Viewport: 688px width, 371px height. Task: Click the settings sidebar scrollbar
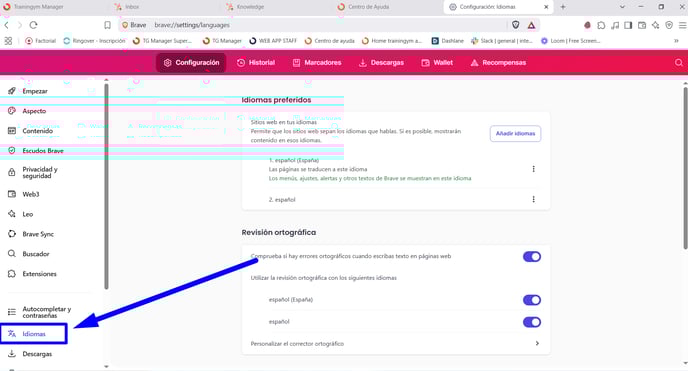click(x=106, y=186)
